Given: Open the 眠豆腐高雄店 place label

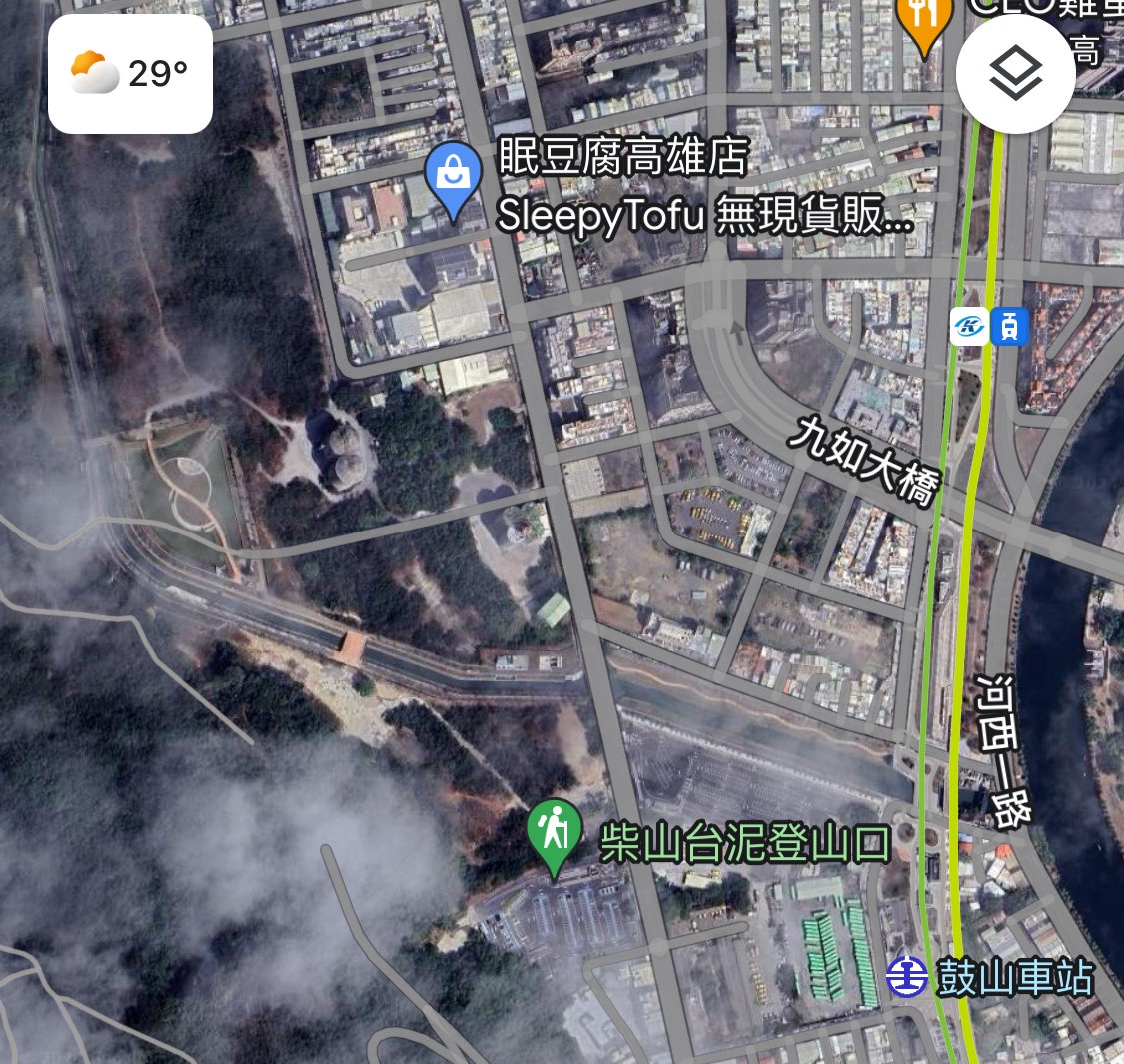Looking at the screenshot, I should click(x=622, y=156).
